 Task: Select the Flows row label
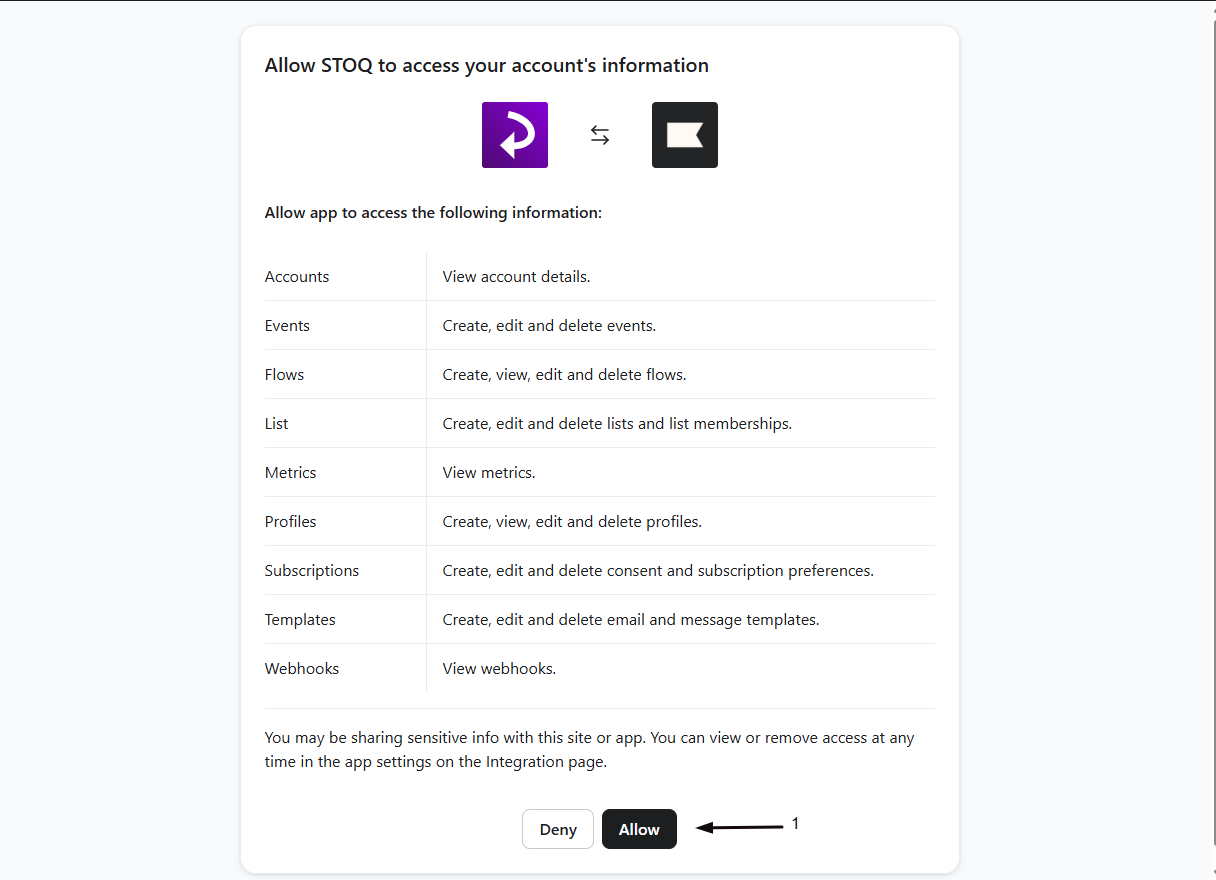(284, 375)
